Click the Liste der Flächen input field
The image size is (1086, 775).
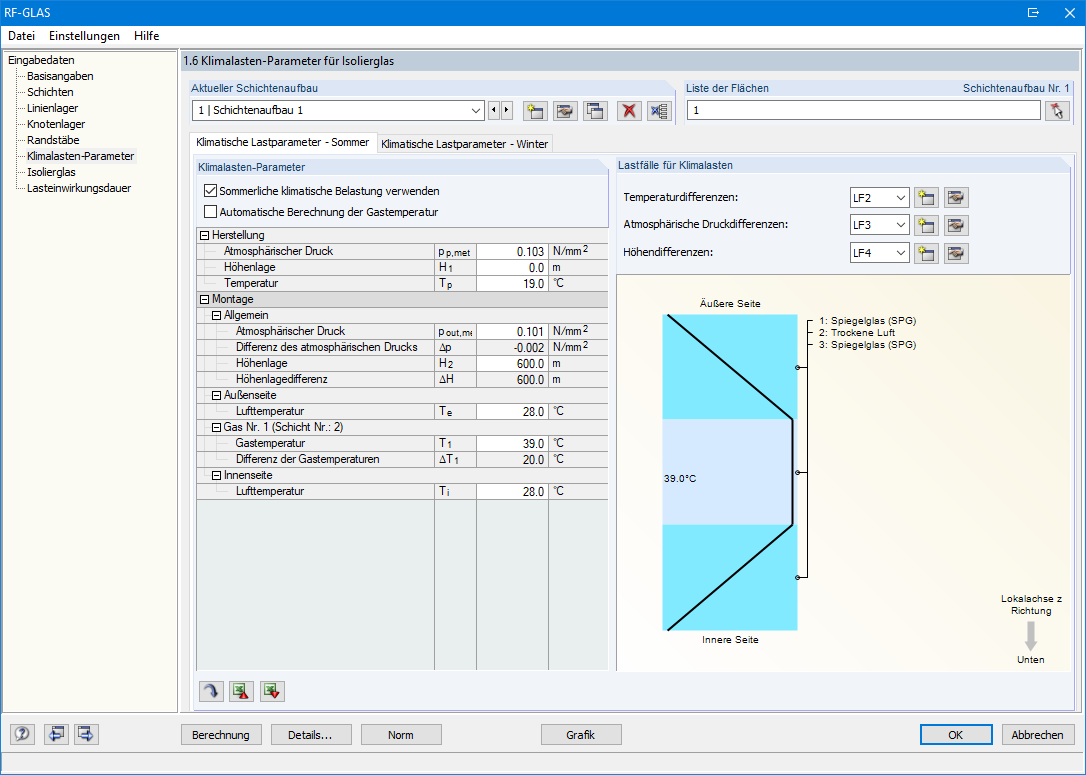point(864,110)
